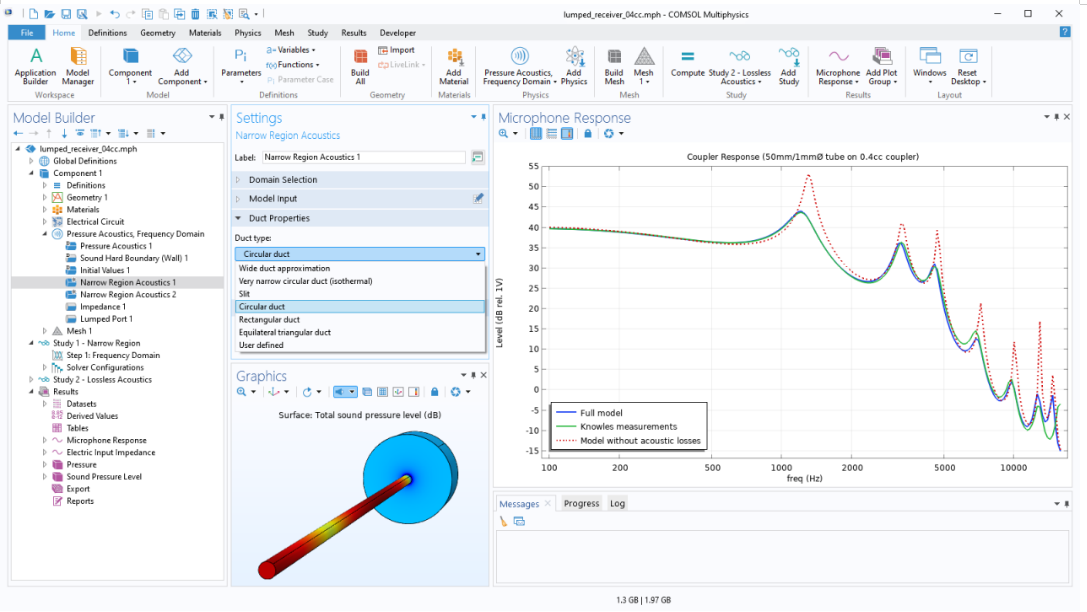The height and width of the screenshot is (612, 1087).
Task: Choose User defined duct type
Action: click(x=360, y=345)
